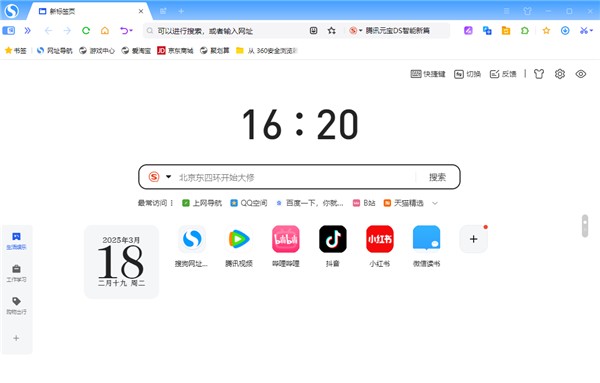This screenshot has height=383, width=600.
Task: Open 聚划算 bookmark
Action: coord(215,51)
